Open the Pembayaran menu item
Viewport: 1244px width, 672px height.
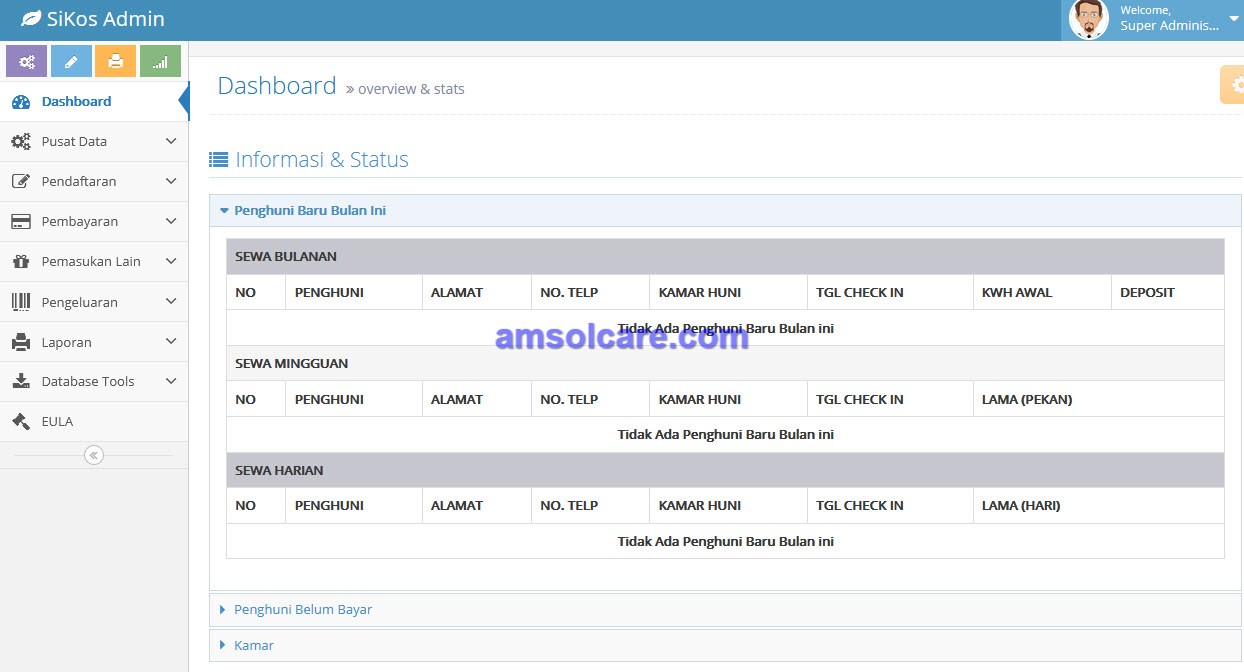[x=94, y=222]
